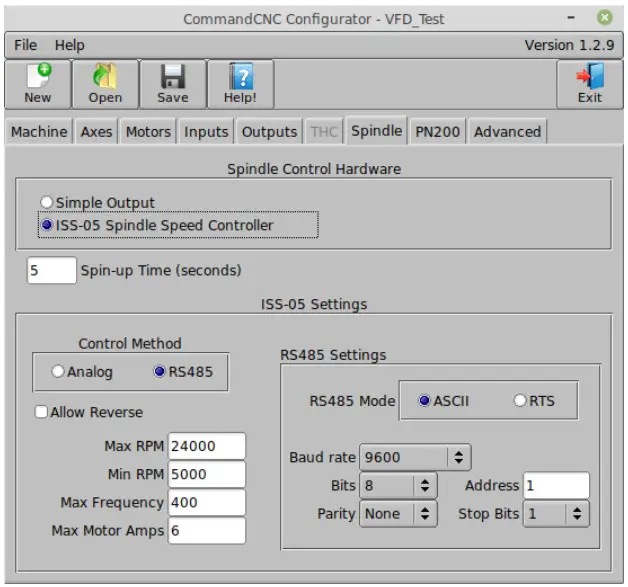Switch to the Advanced tab
628x587 pixels.
(507, 132)
